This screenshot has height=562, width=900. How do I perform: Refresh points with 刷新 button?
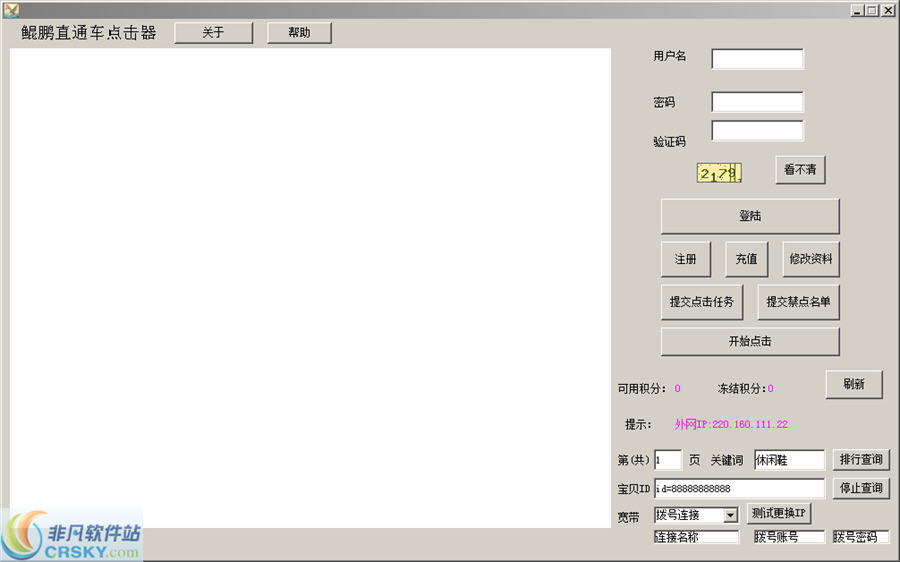853,385
